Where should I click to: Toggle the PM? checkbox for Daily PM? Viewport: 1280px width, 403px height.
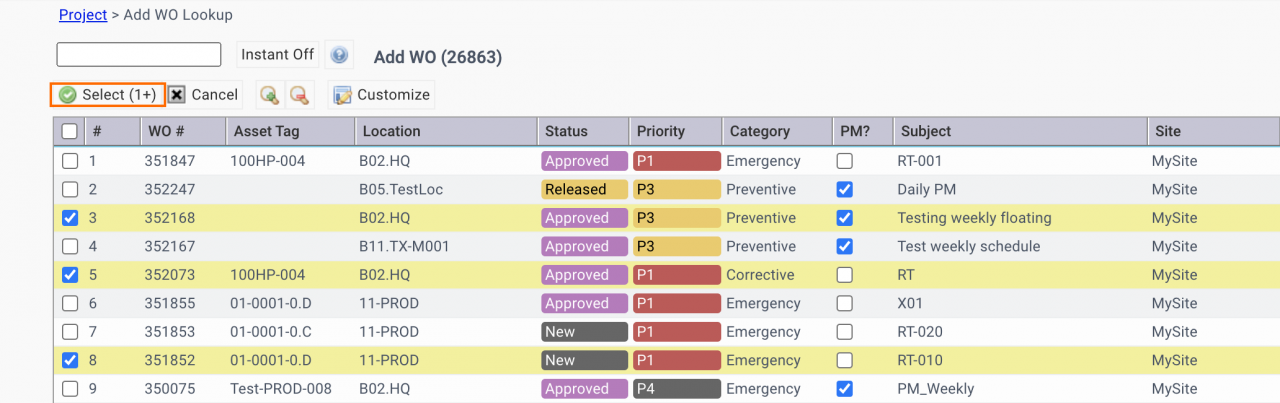tap(845, 189)
